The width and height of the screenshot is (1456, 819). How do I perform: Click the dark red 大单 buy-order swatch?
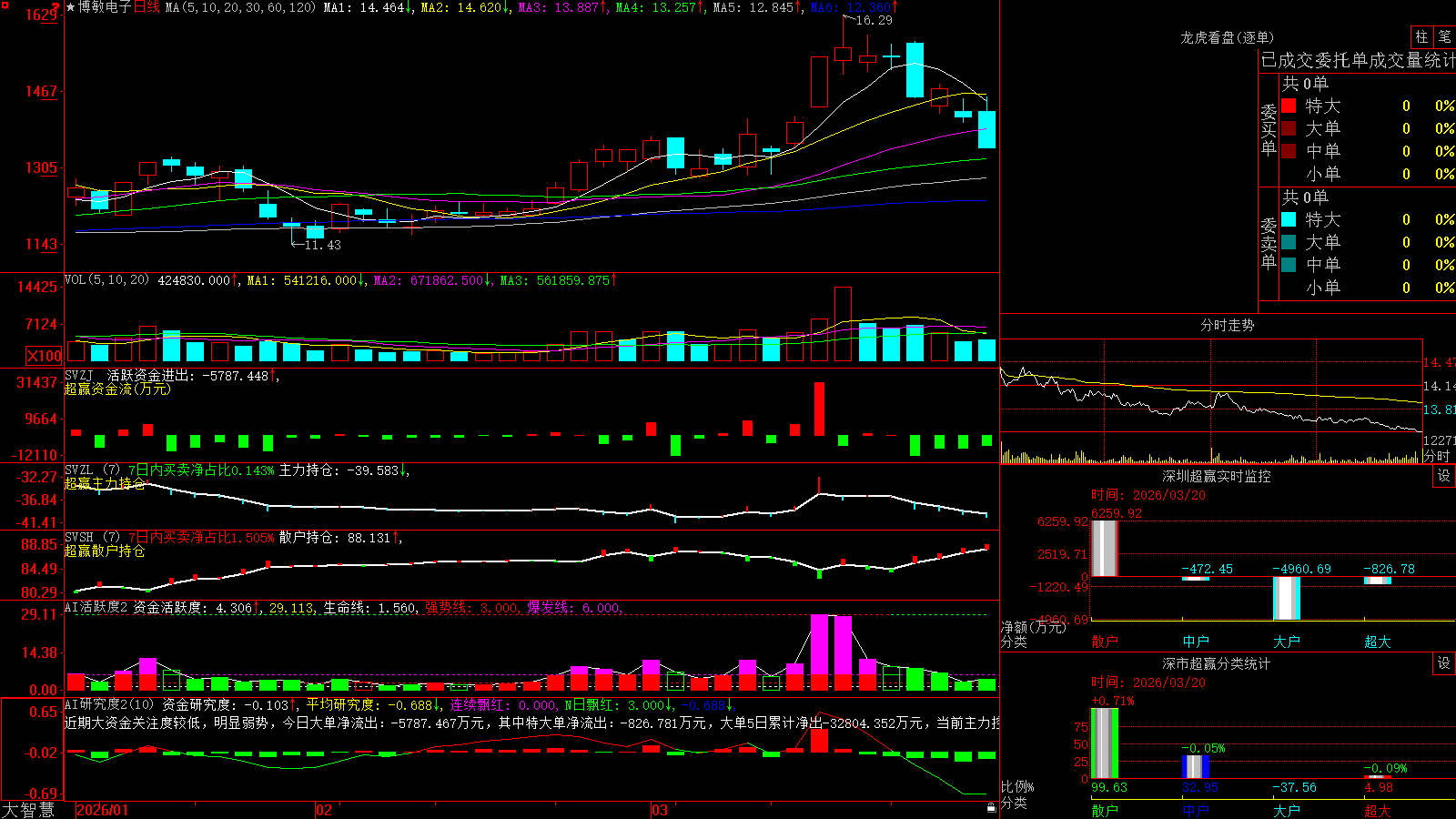[x=1289, y=128]
